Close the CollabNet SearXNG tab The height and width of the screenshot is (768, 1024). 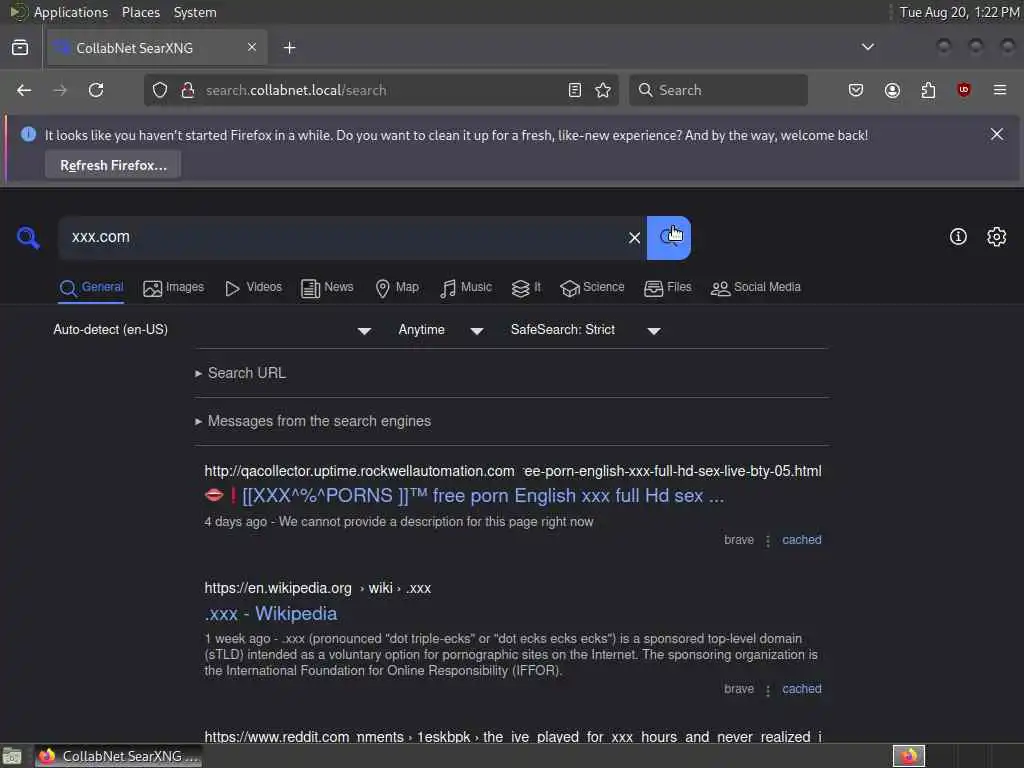pos(251,47)
